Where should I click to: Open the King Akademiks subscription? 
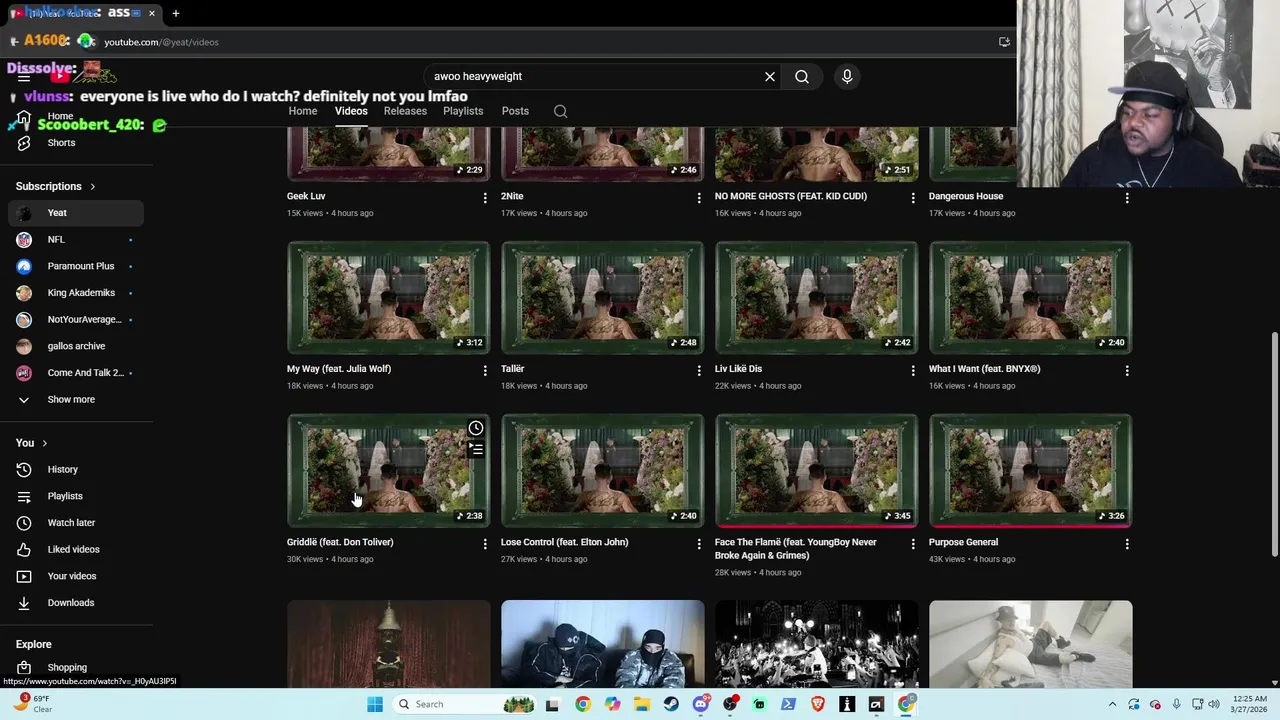tap(76, 293)
